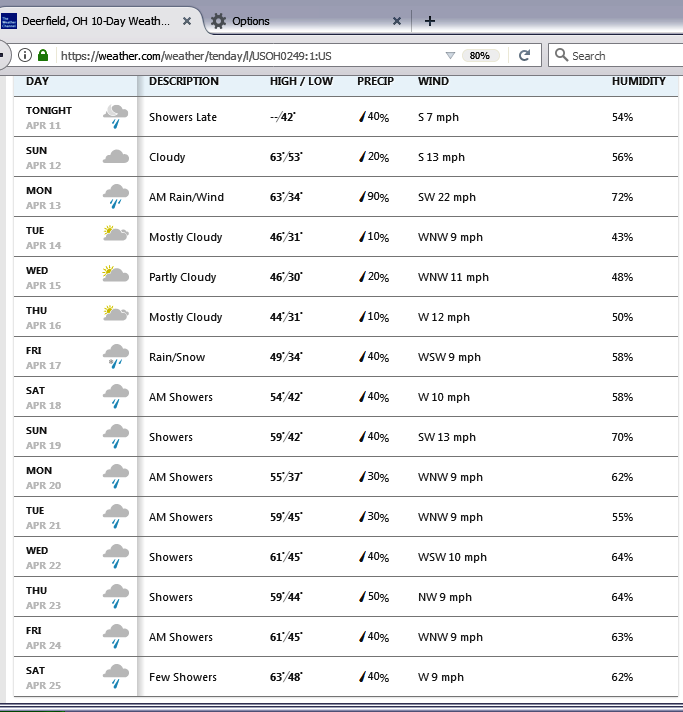Click the 'Few Showers' description
The width and height of the screenshot is (683, 712).
183,677
